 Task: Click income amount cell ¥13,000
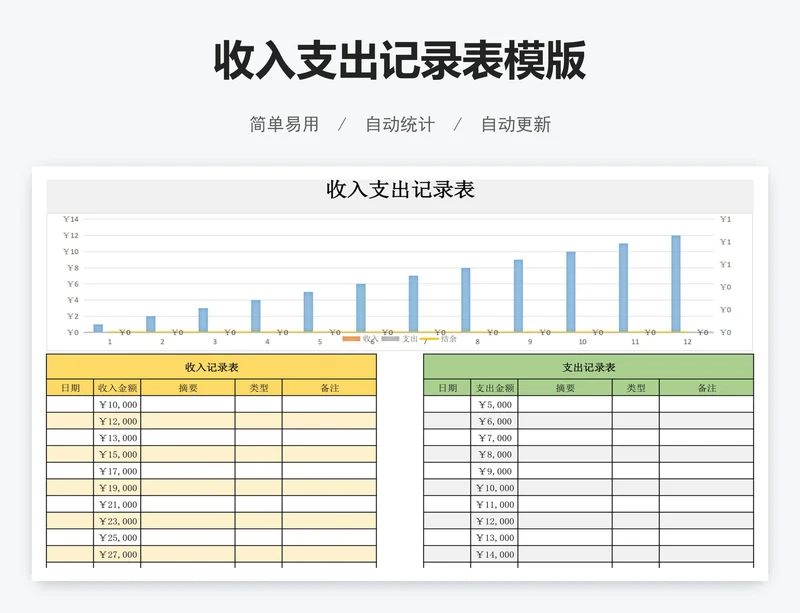(117, 438)
